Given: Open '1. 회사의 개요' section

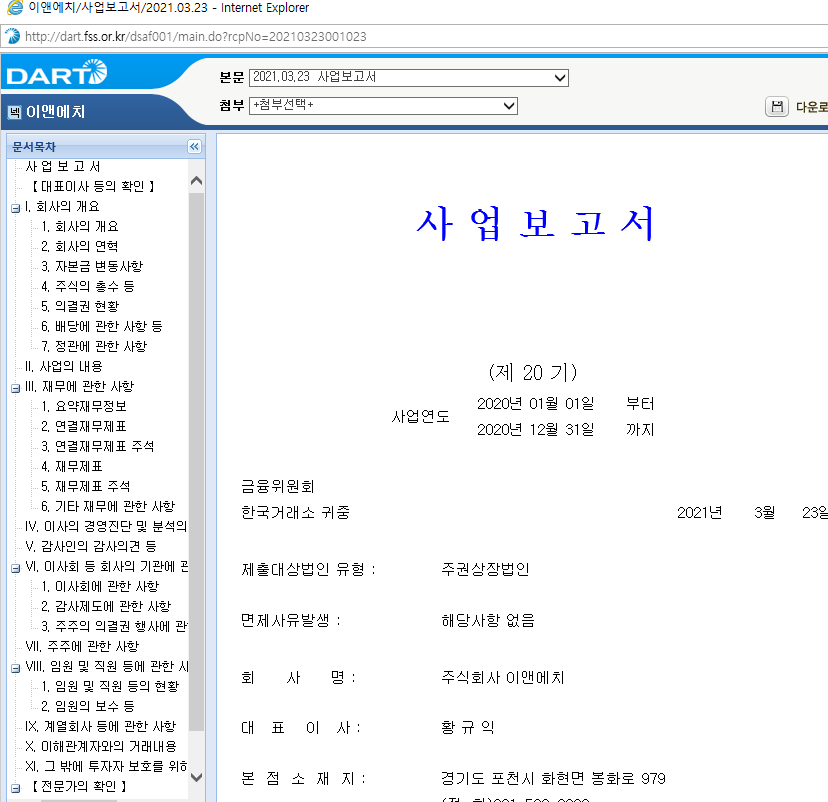Looking at the screenshot, I should [80, 227].
